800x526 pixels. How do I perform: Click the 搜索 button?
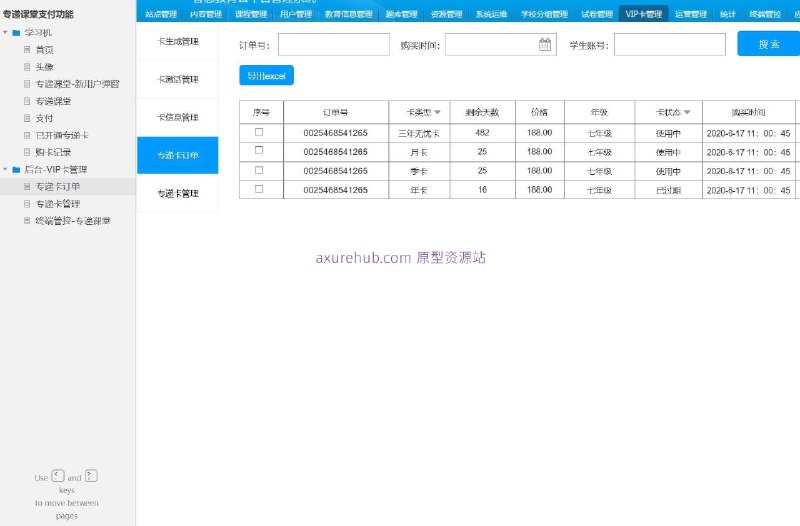[x=769, y=44]
